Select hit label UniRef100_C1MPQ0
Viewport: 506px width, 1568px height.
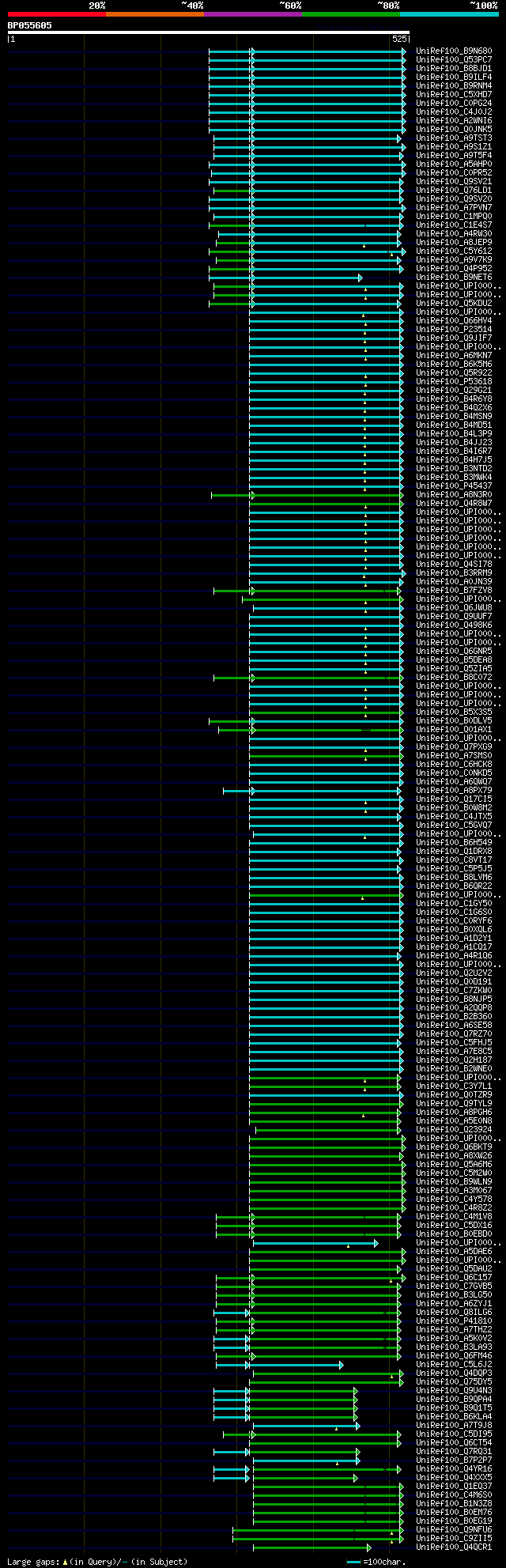454,216
